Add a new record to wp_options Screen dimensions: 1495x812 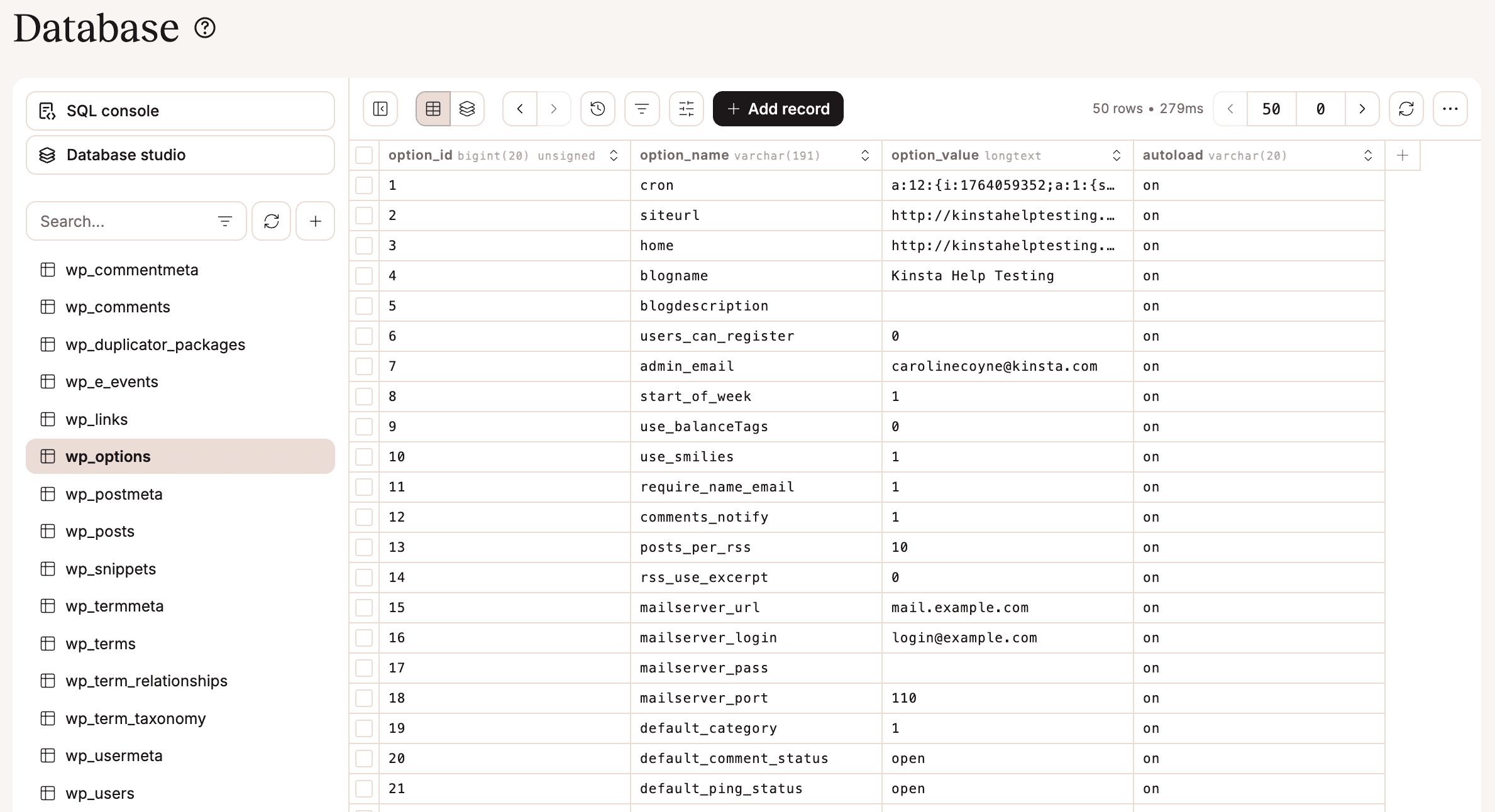coord(778,108)
